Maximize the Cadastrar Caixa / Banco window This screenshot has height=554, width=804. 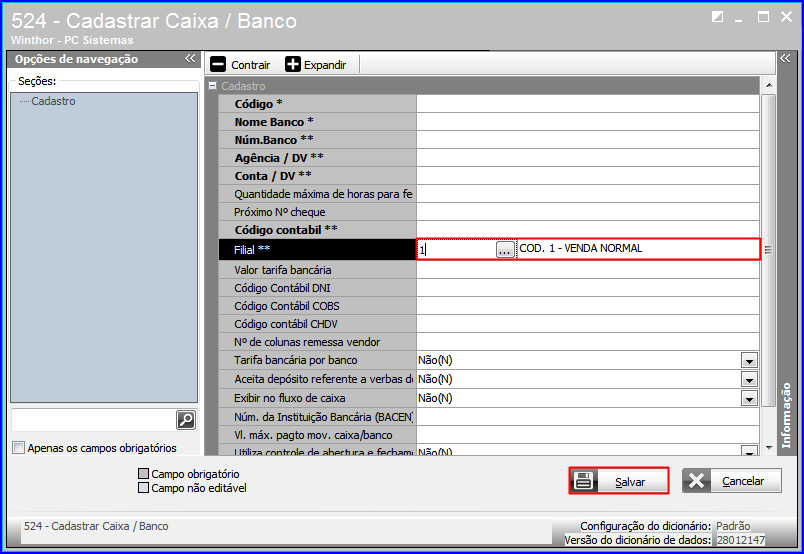[763, 17]
